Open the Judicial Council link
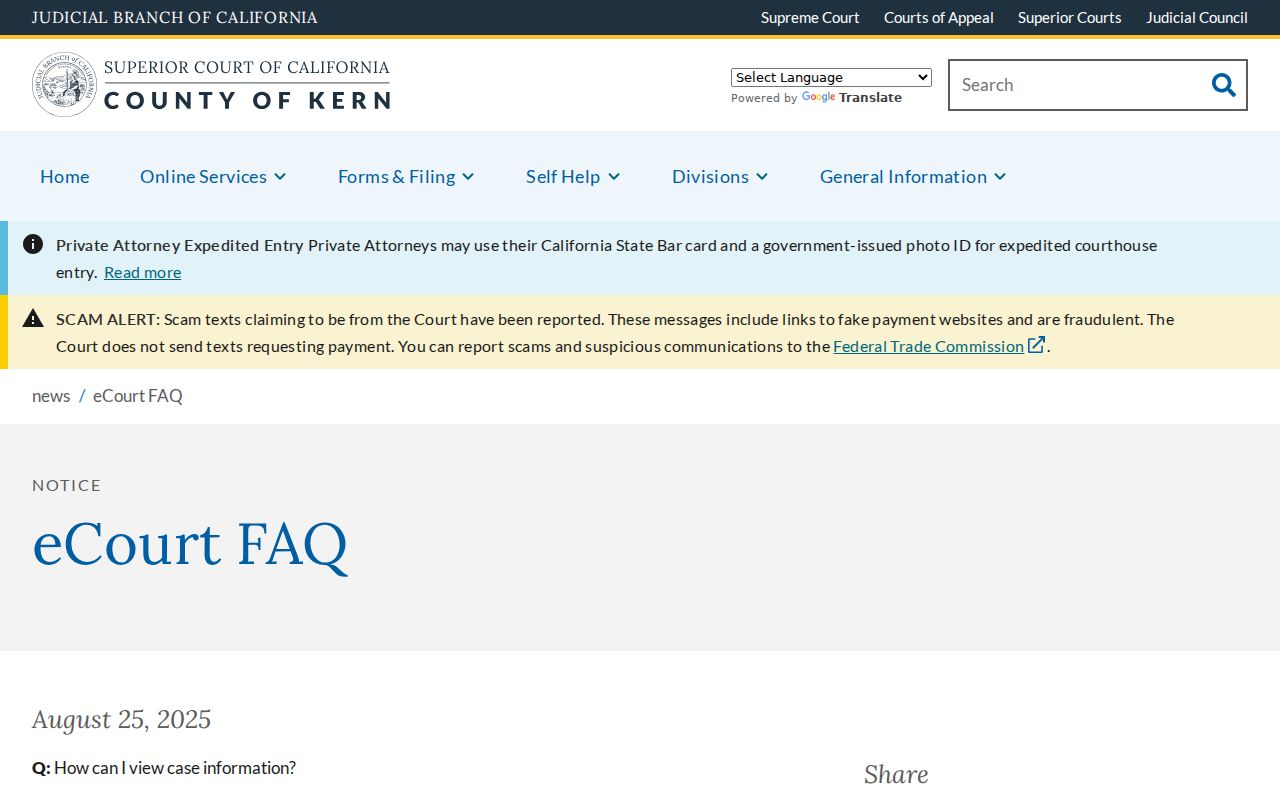Viewport: 1280px width, 800px height. click(x=1197, y=17)
